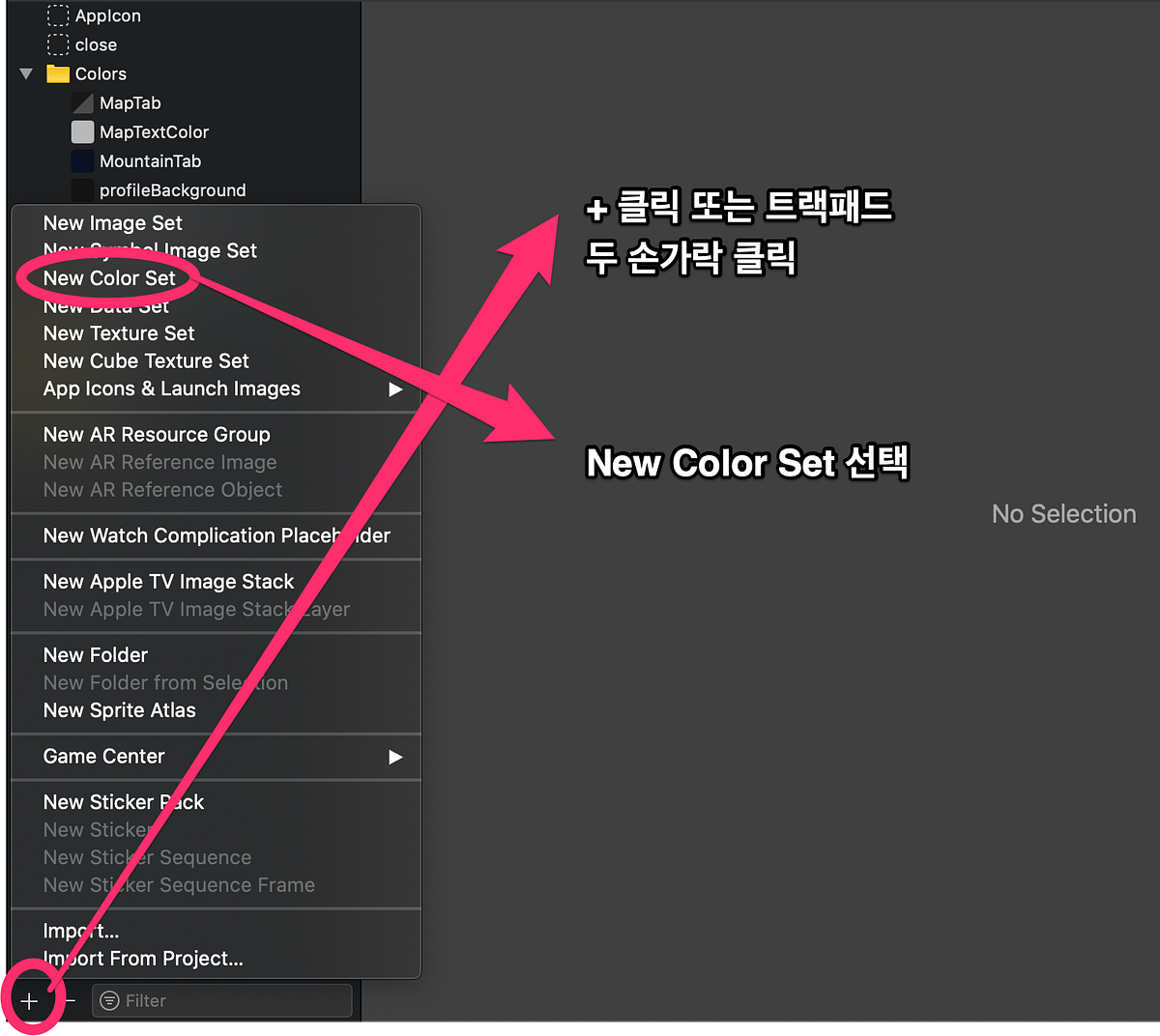Click the Colors folder icon

(58, 73)
